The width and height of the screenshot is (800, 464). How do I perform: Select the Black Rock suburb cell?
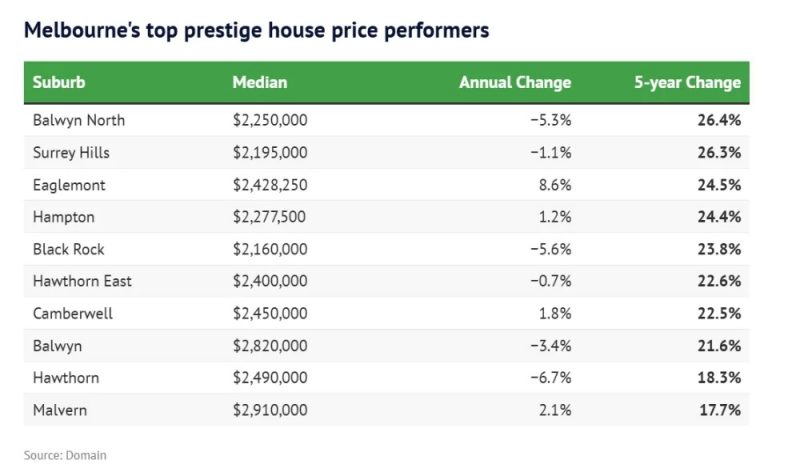coord(68,249)
